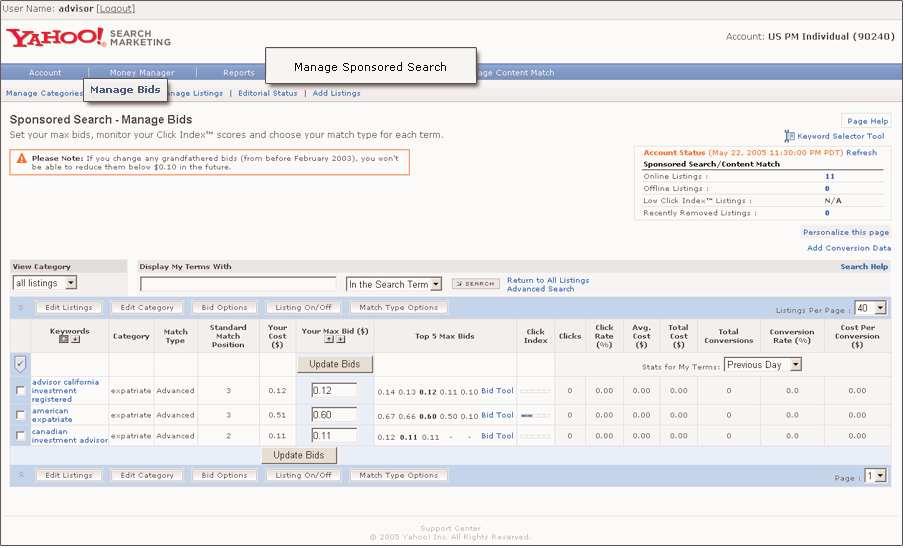Click the Yahoo! Search Marketing logo
The width and height of the screenshot is (905, 548).
click(x=88, y=38)
